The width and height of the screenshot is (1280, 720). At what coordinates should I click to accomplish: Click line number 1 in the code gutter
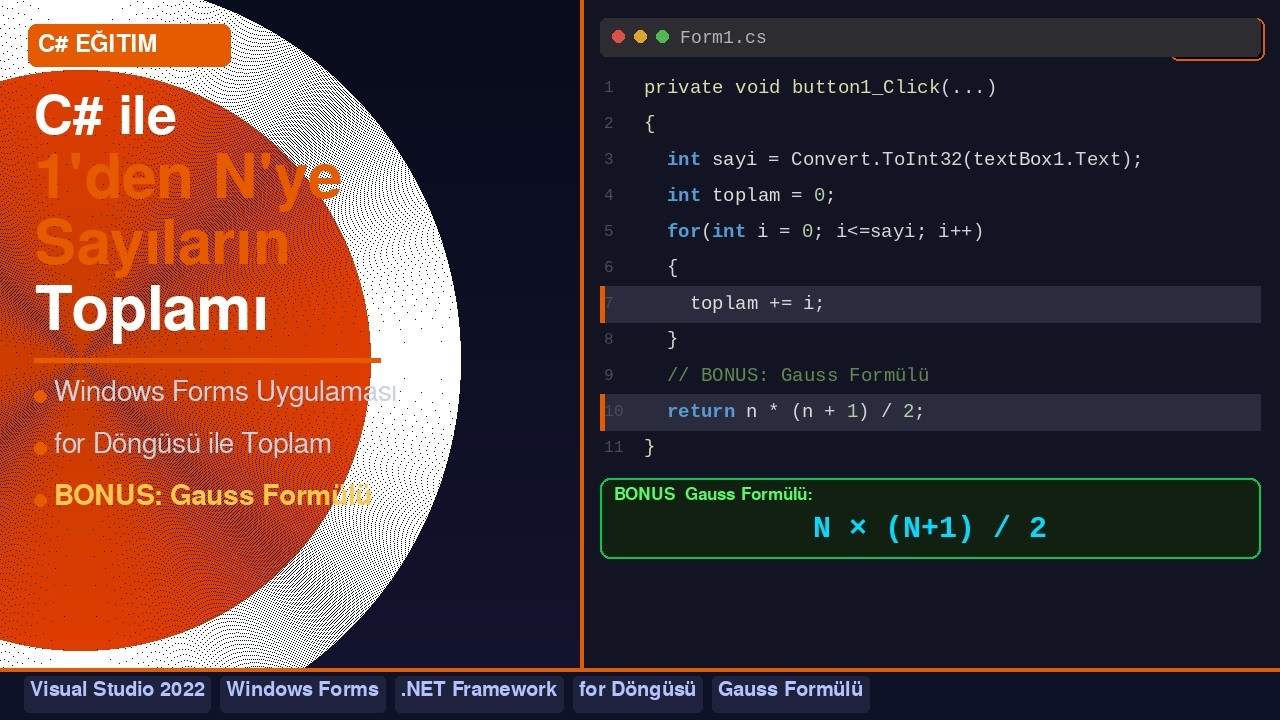click(x=608, y=87)
